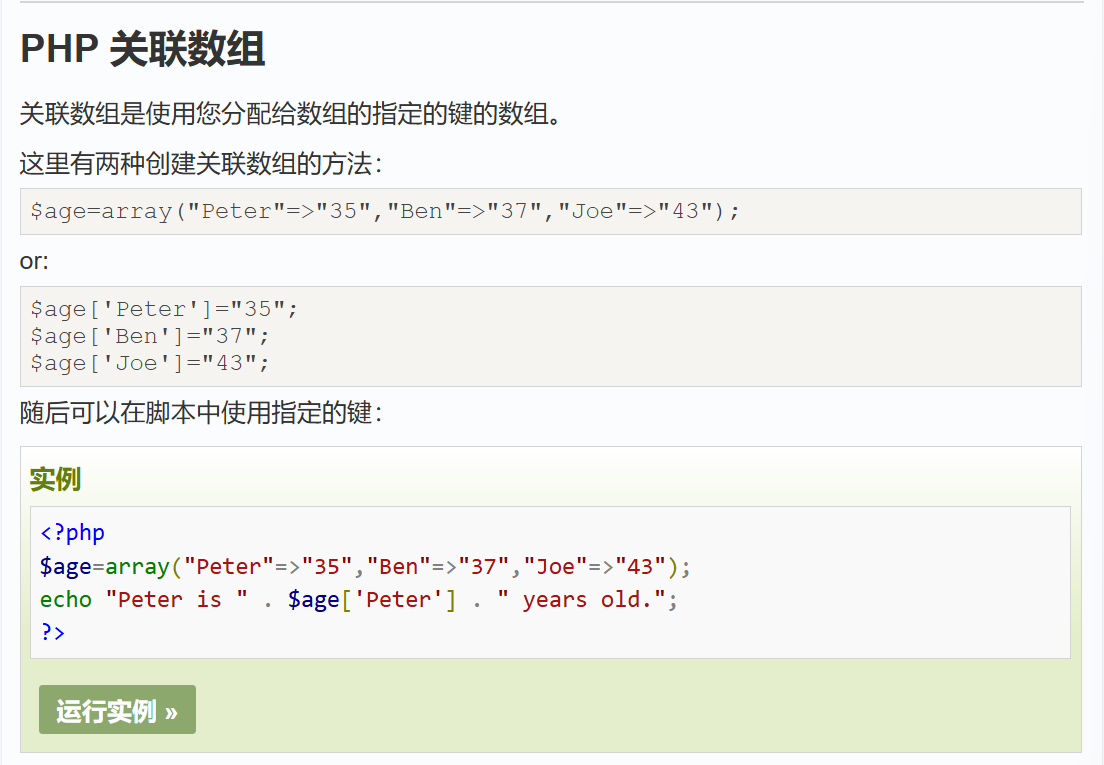Click the line "$age['Joe']="43";"

[x=148, y=362]
